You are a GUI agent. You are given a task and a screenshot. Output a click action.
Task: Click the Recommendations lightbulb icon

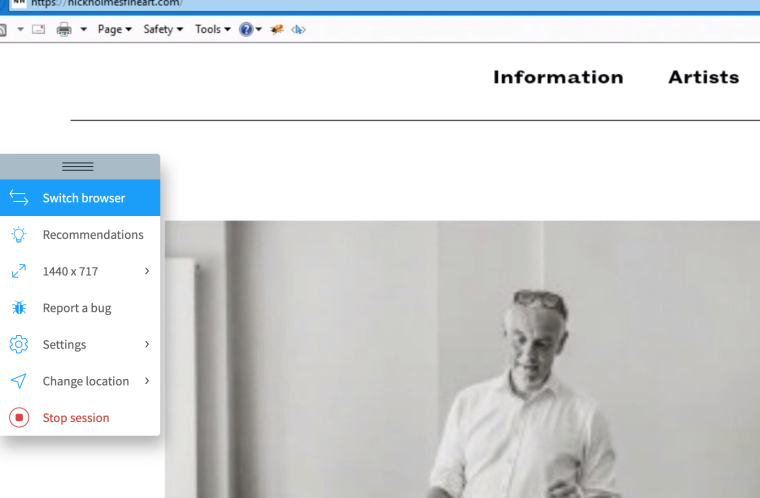pos(19,235)
